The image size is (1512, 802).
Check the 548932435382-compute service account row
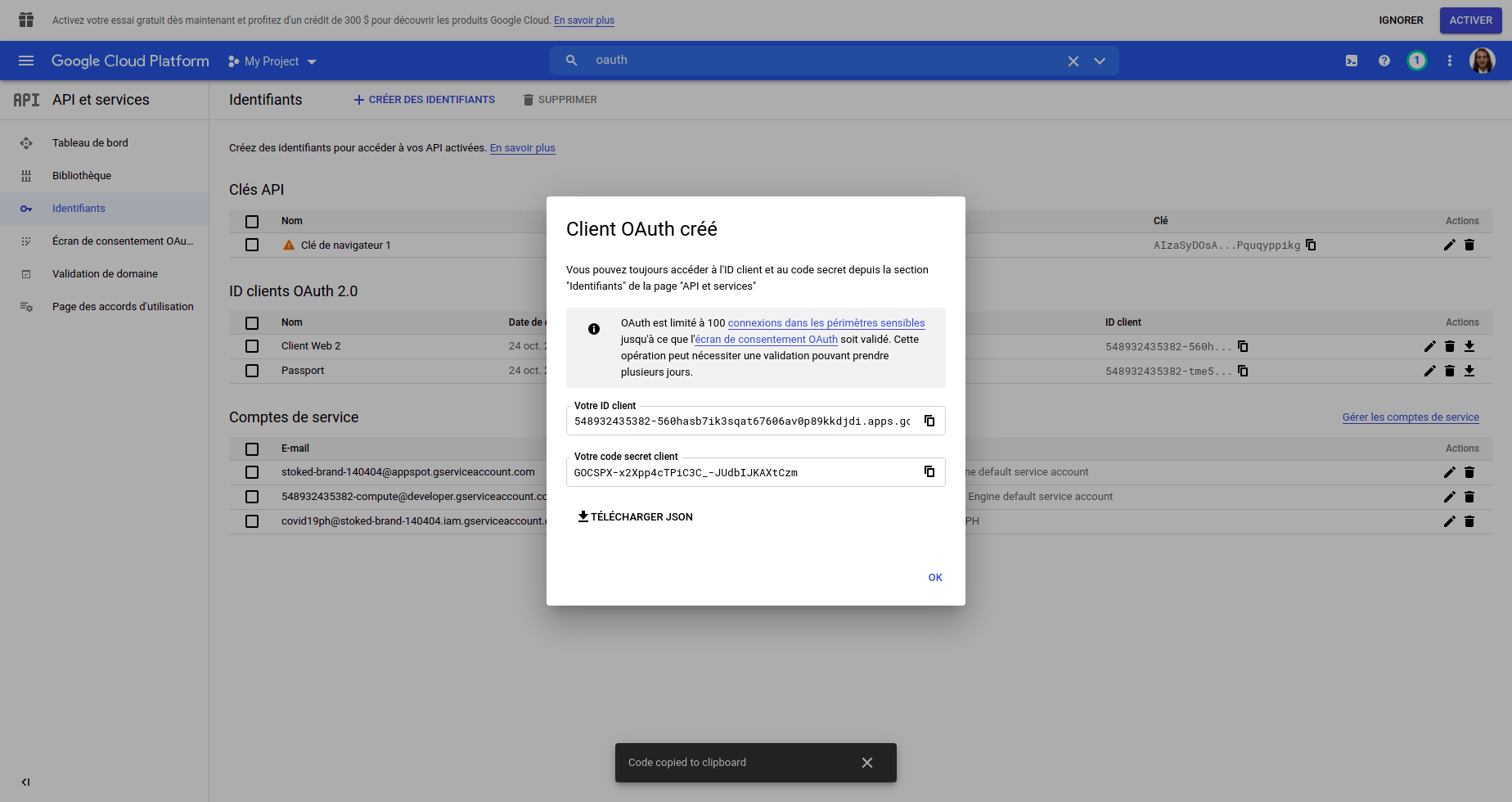click(x=252, y=497)
